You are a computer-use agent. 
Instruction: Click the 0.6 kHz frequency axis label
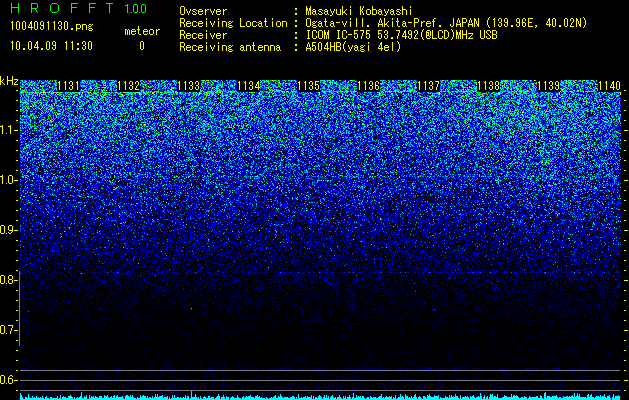tap(7, 380)
